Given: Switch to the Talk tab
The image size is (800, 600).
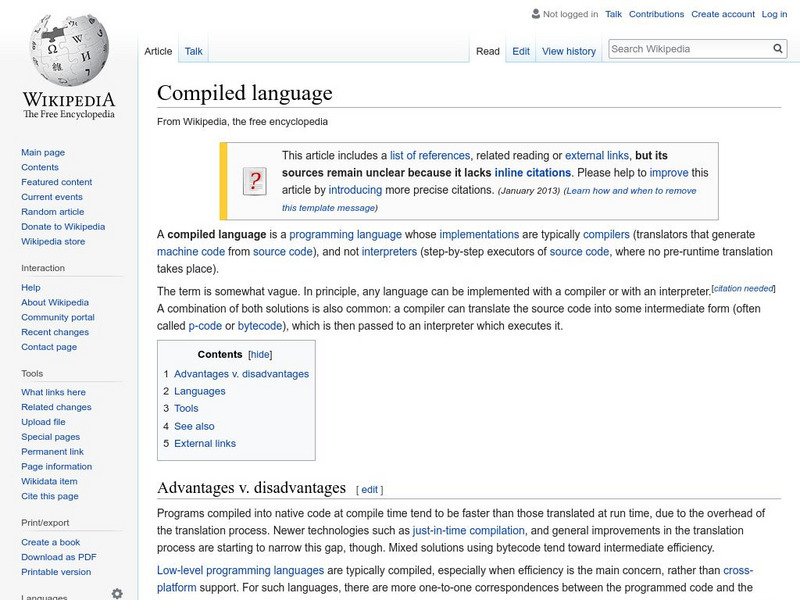Looking at the screenshot, I should 193,51.
